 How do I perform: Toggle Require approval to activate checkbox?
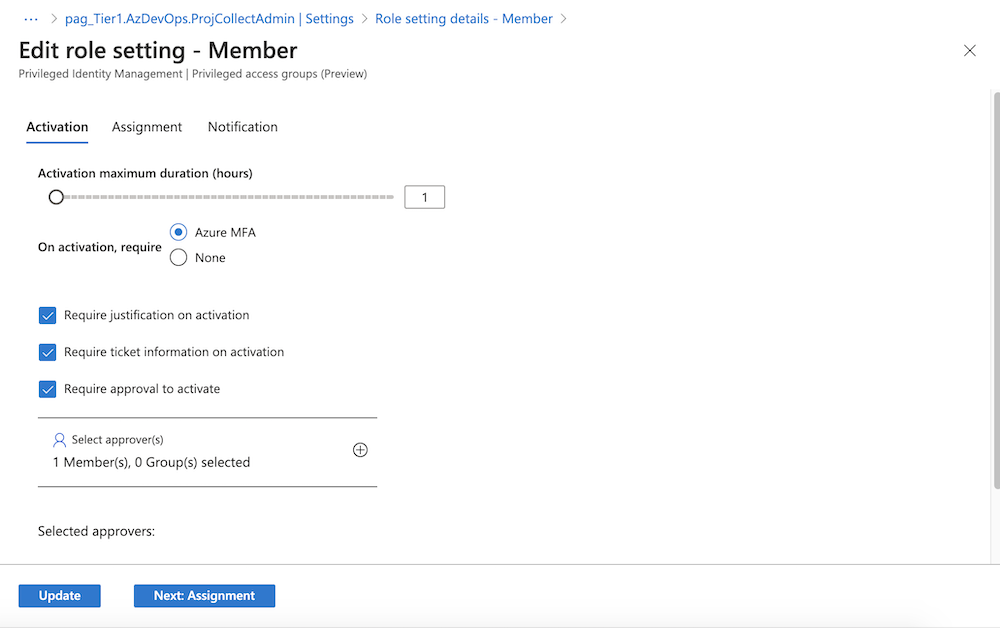point(48,390)
